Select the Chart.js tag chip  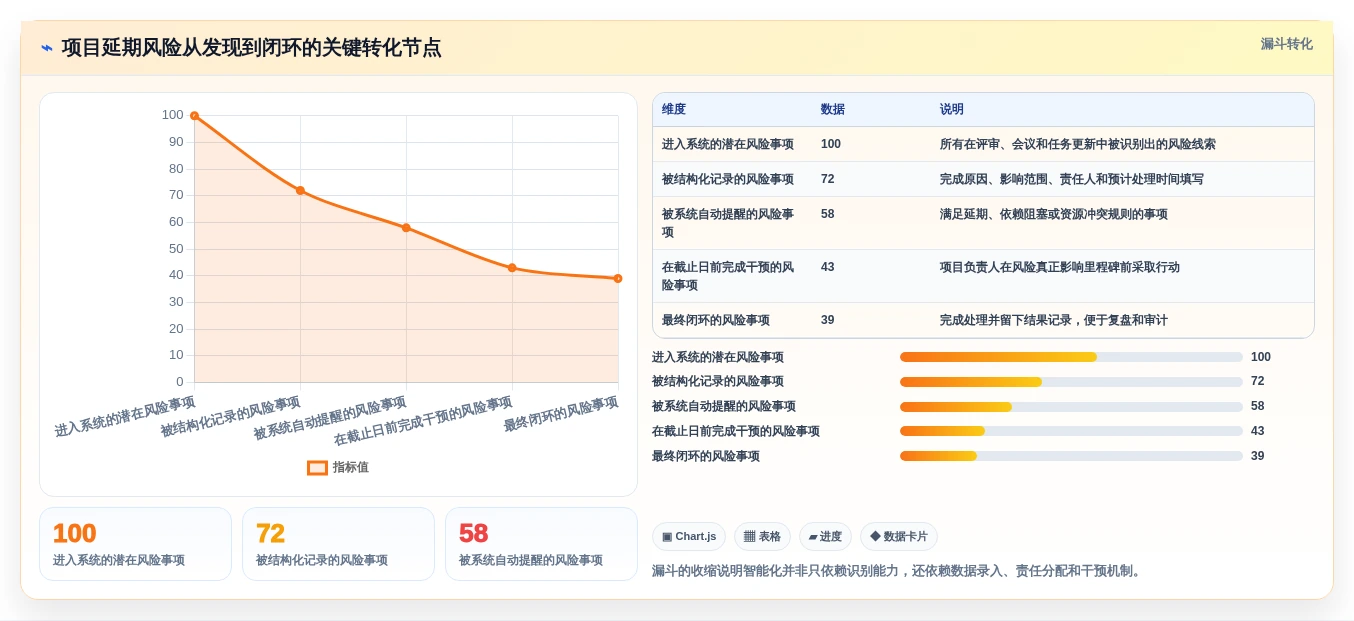[689, 537]
